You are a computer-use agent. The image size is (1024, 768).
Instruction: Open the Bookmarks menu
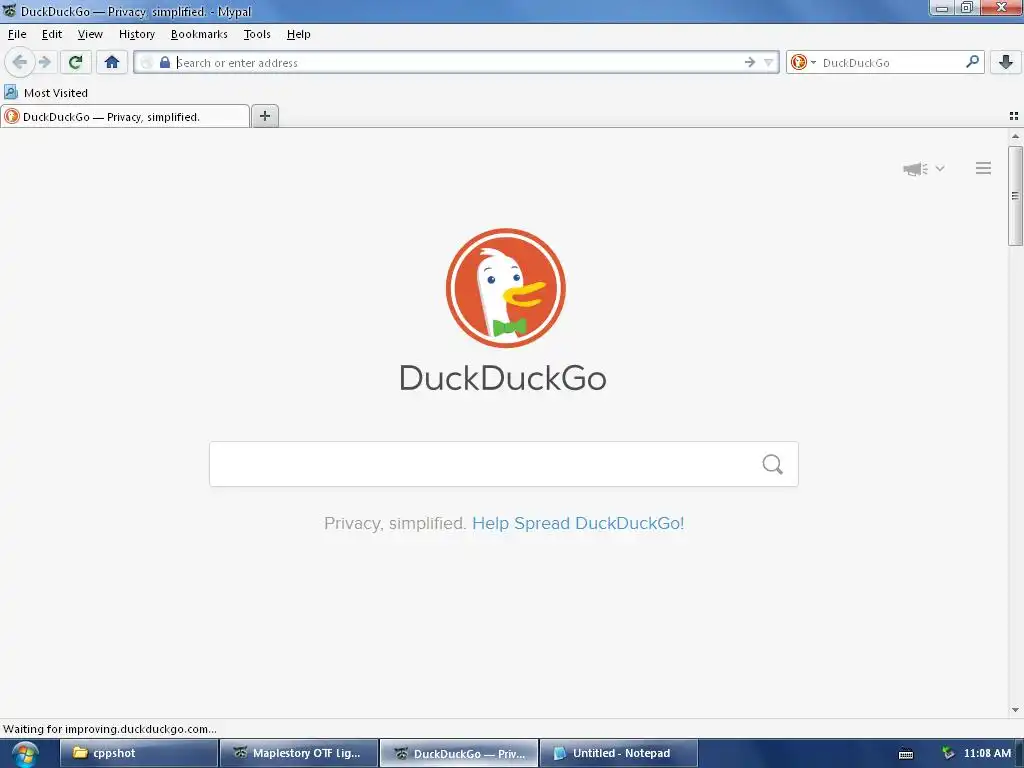(199, 34)
